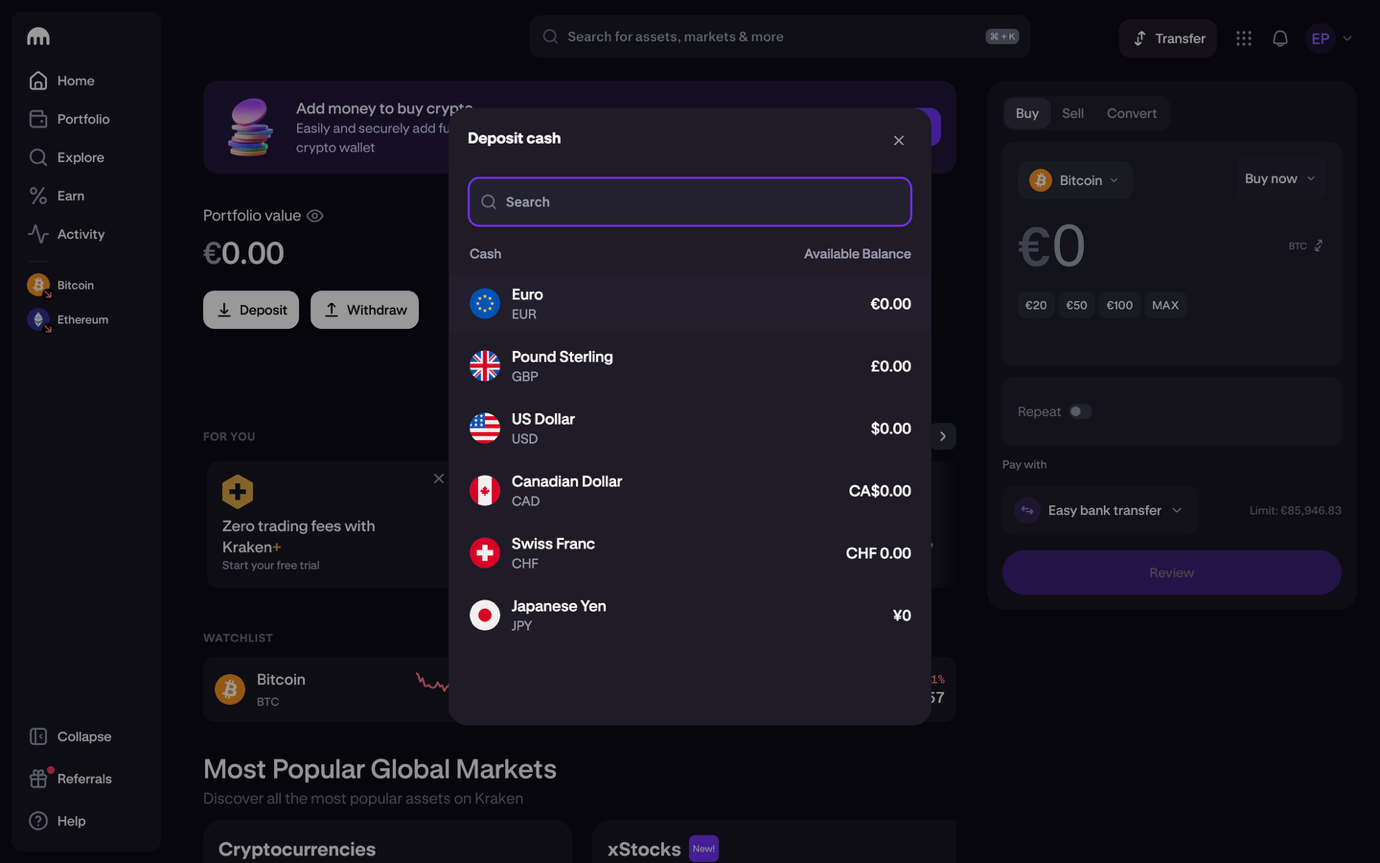This screenshot has width=1380, height=863.
Task: Open the Activity page from the sidebar
Action: pos(81,234)
